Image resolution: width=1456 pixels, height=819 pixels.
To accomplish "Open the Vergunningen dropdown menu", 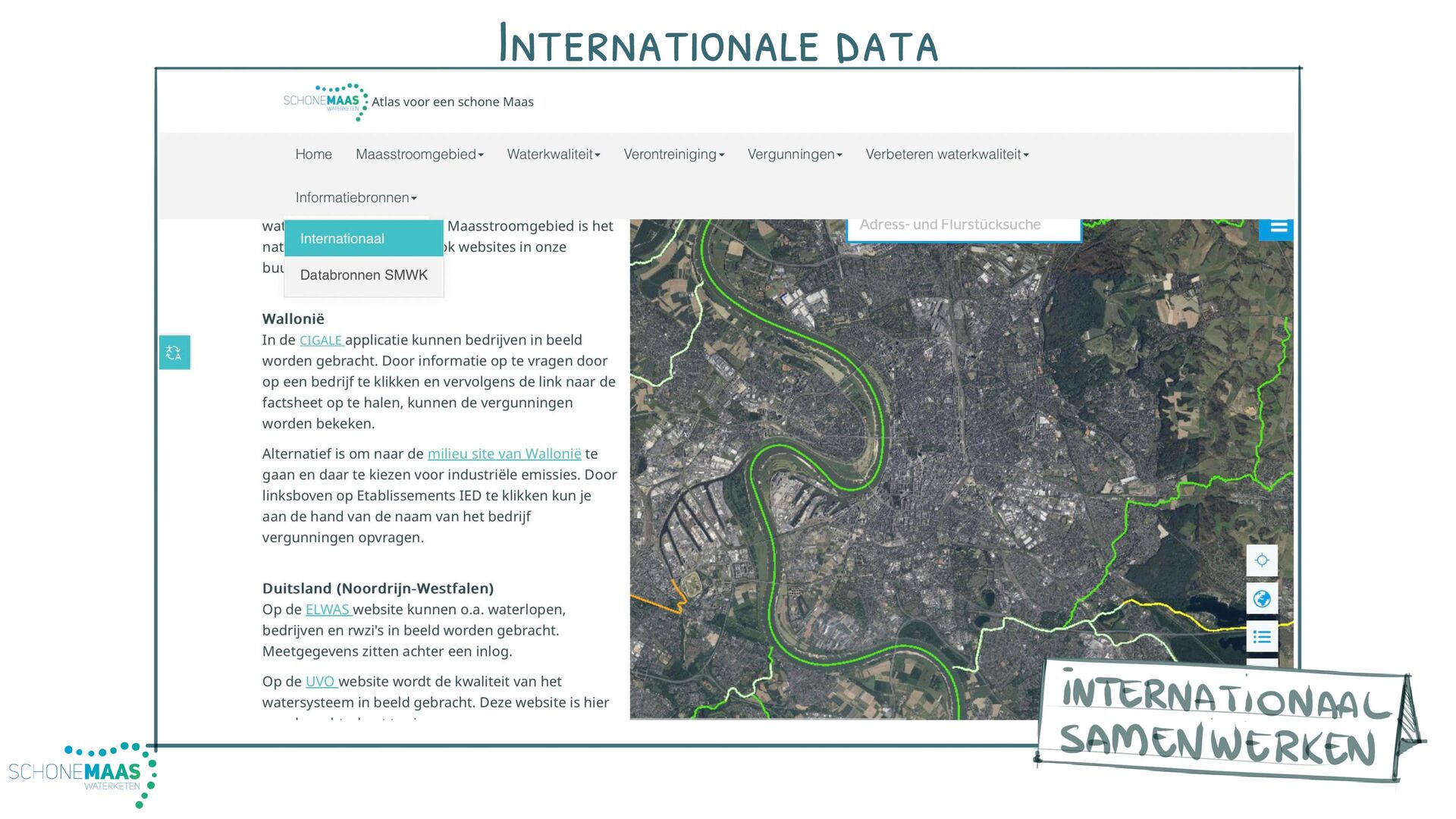I will (x=794, y=155).
